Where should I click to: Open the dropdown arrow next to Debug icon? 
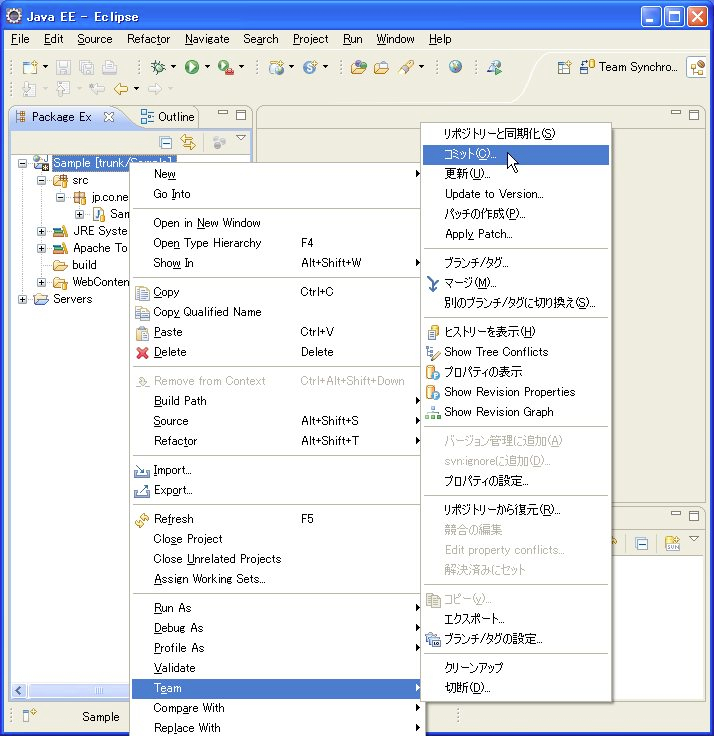pos(173,67)
